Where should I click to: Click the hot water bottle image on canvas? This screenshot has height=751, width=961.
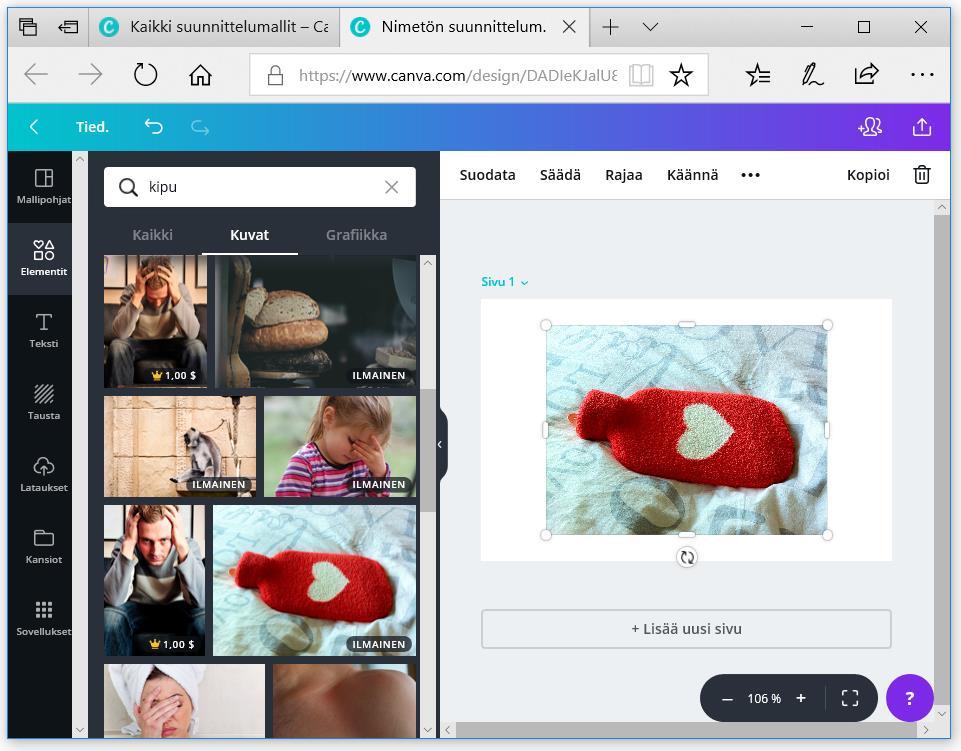tap(686, 430)
